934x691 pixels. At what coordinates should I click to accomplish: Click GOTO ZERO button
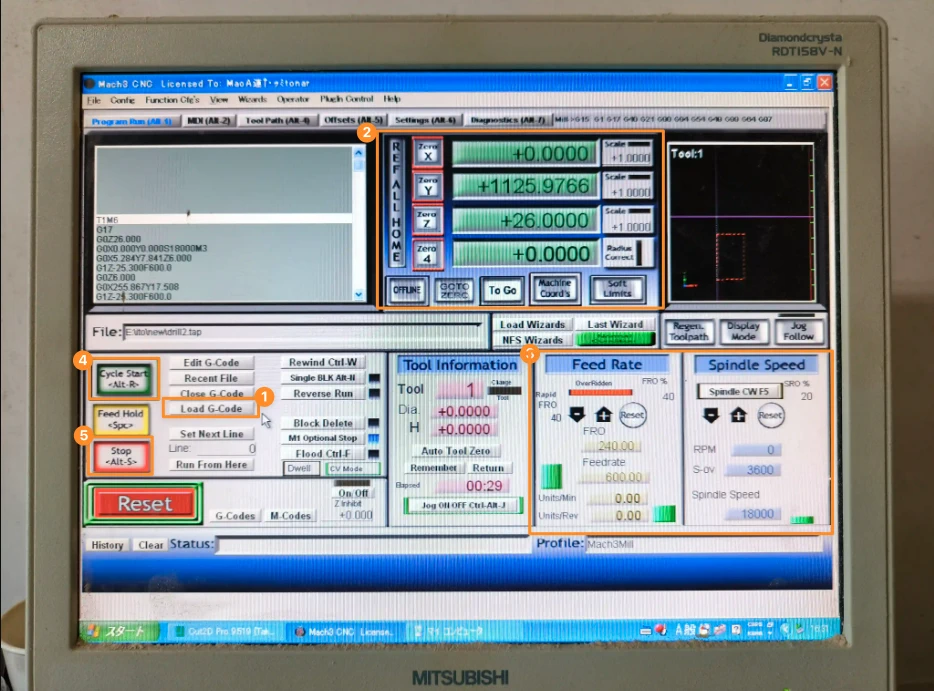pyautogui.click(x=454, y=291)
